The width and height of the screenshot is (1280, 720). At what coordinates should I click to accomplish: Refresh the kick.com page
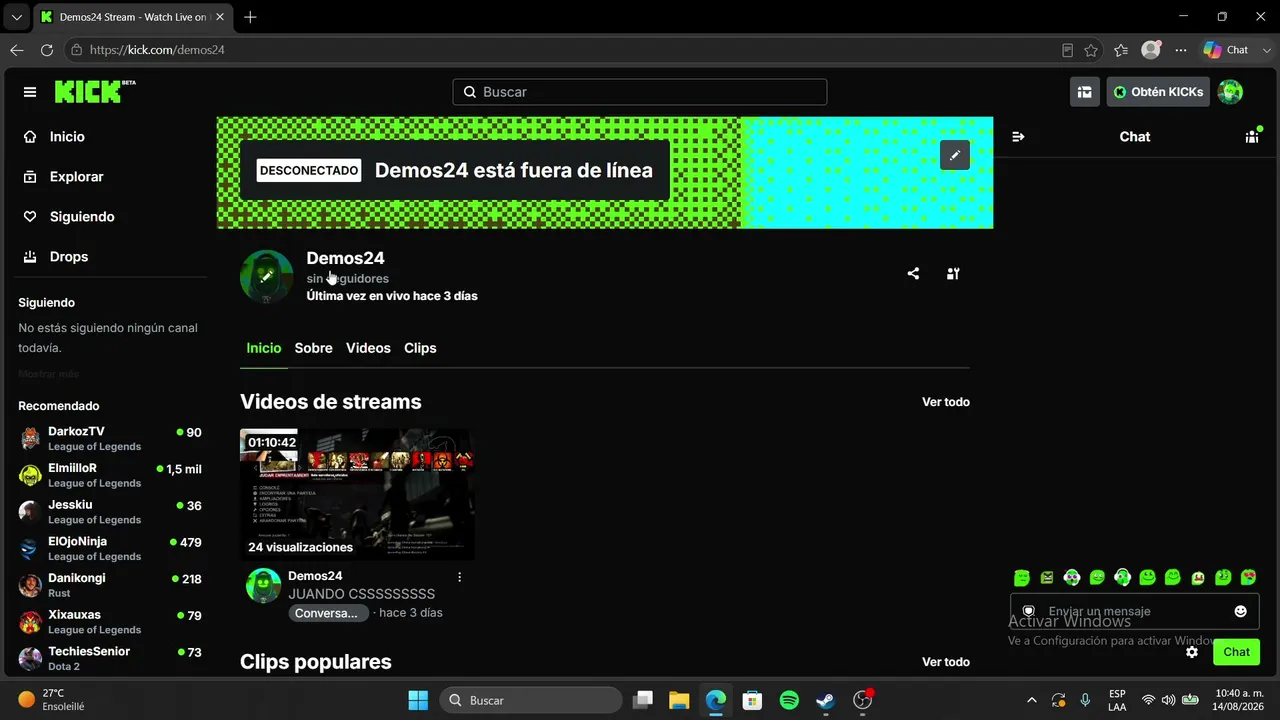47,50
